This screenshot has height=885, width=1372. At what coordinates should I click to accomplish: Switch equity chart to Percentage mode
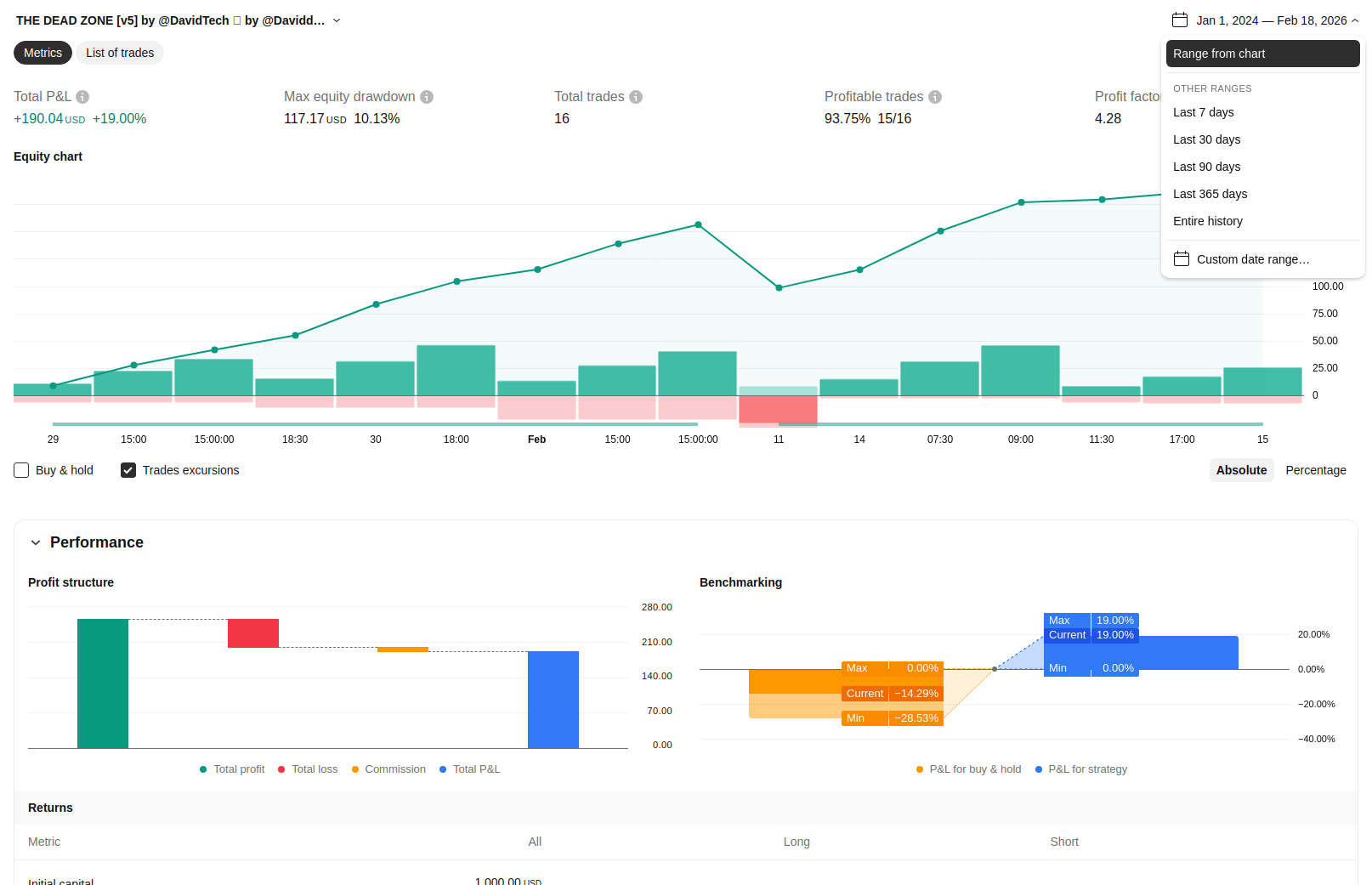(1315, 470)
